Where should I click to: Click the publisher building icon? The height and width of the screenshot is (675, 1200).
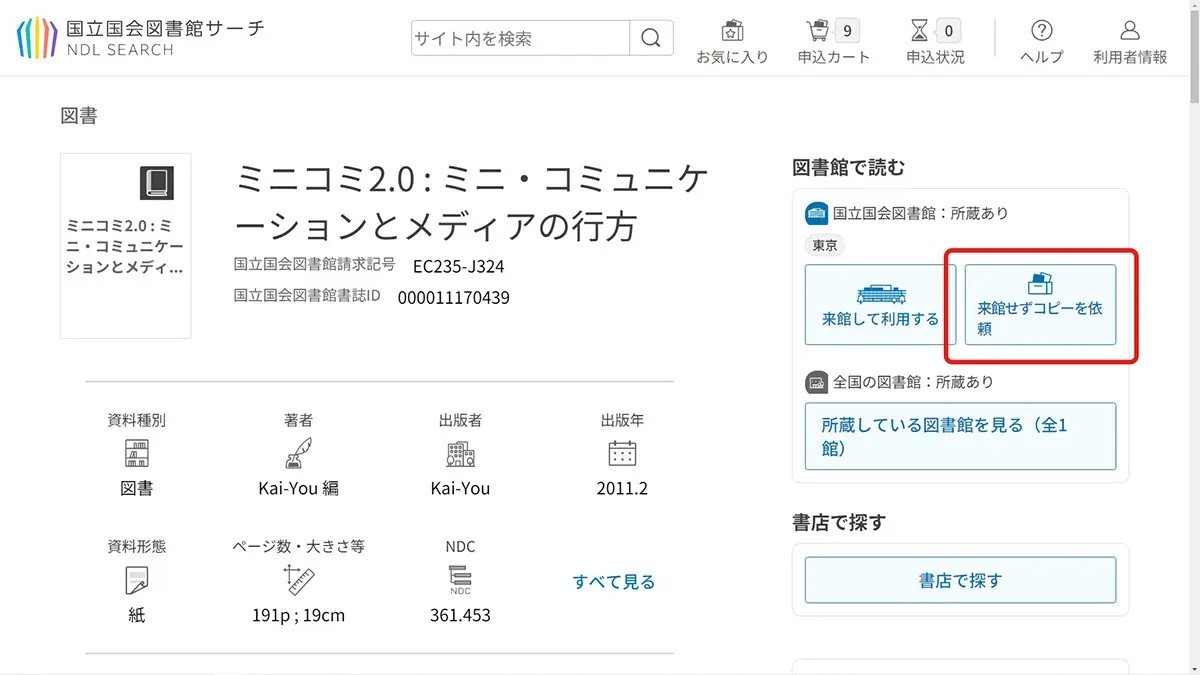click(x=460, y=454)
